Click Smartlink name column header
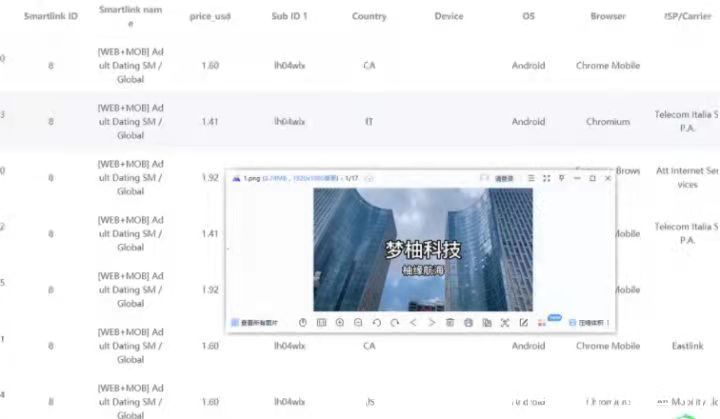 click(x=130, y=16)
